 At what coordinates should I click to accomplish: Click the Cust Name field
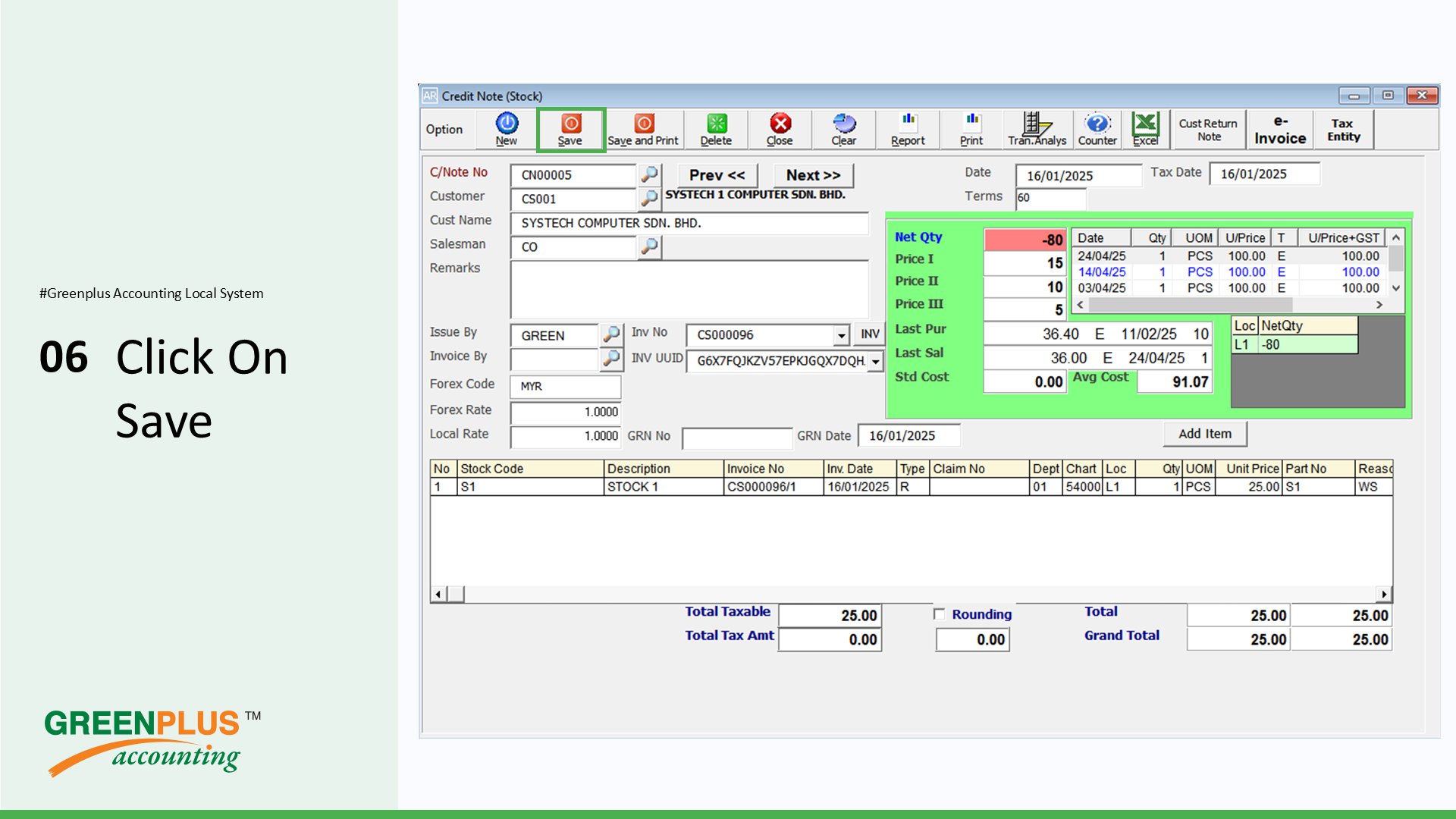click(689, 223)
